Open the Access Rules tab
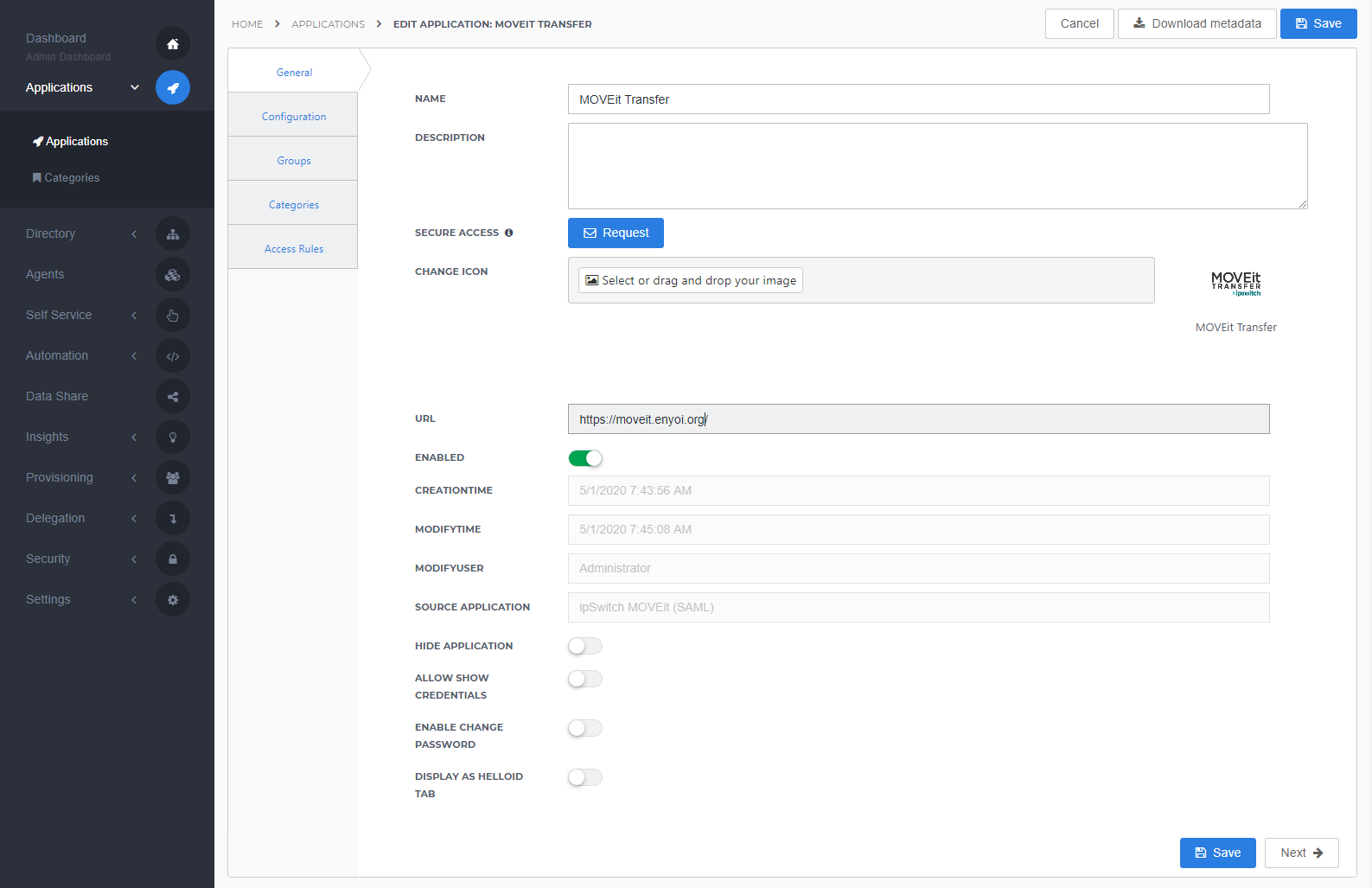Screen dimensions: 1372x888 pyautogui.click(x=293, y=248)
